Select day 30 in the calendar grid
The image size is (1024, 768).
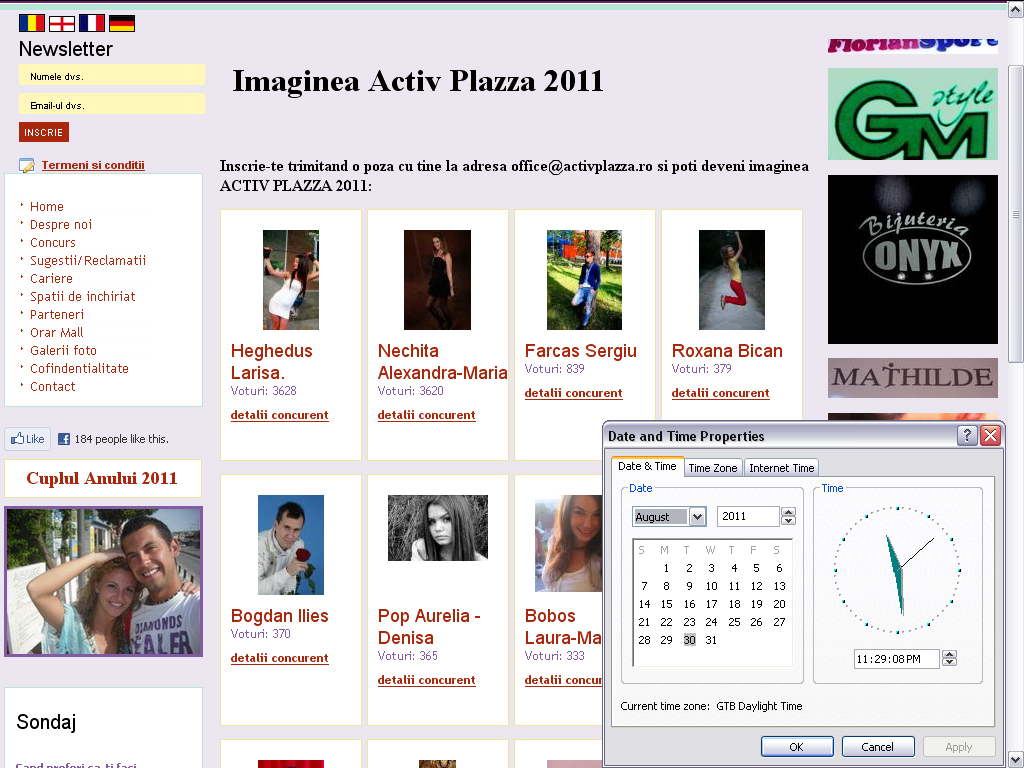click(688, 639)
